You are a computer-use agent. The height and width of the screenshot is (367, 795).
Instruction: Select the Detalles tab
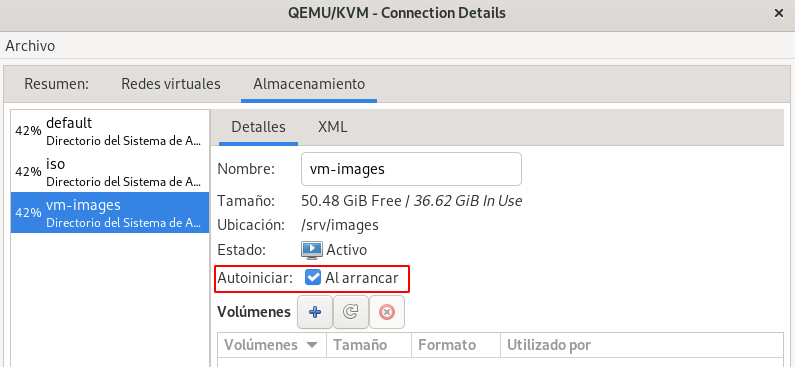[259, 127]
